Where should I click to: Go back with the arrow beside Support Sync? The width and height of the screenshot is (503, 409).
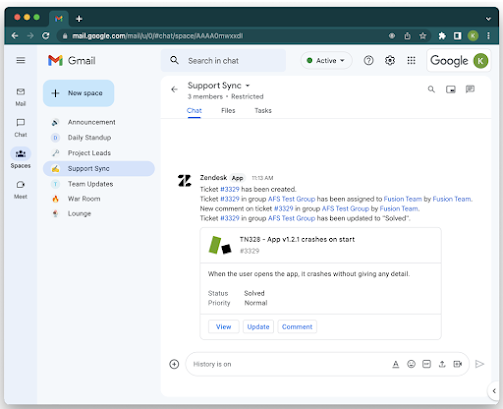[174, 89]
